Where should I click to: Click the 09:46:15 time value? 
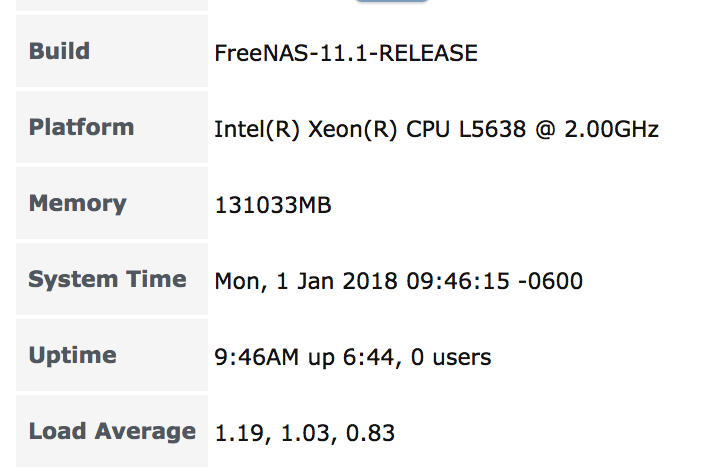pyautogui.click(x=458, y=282)
